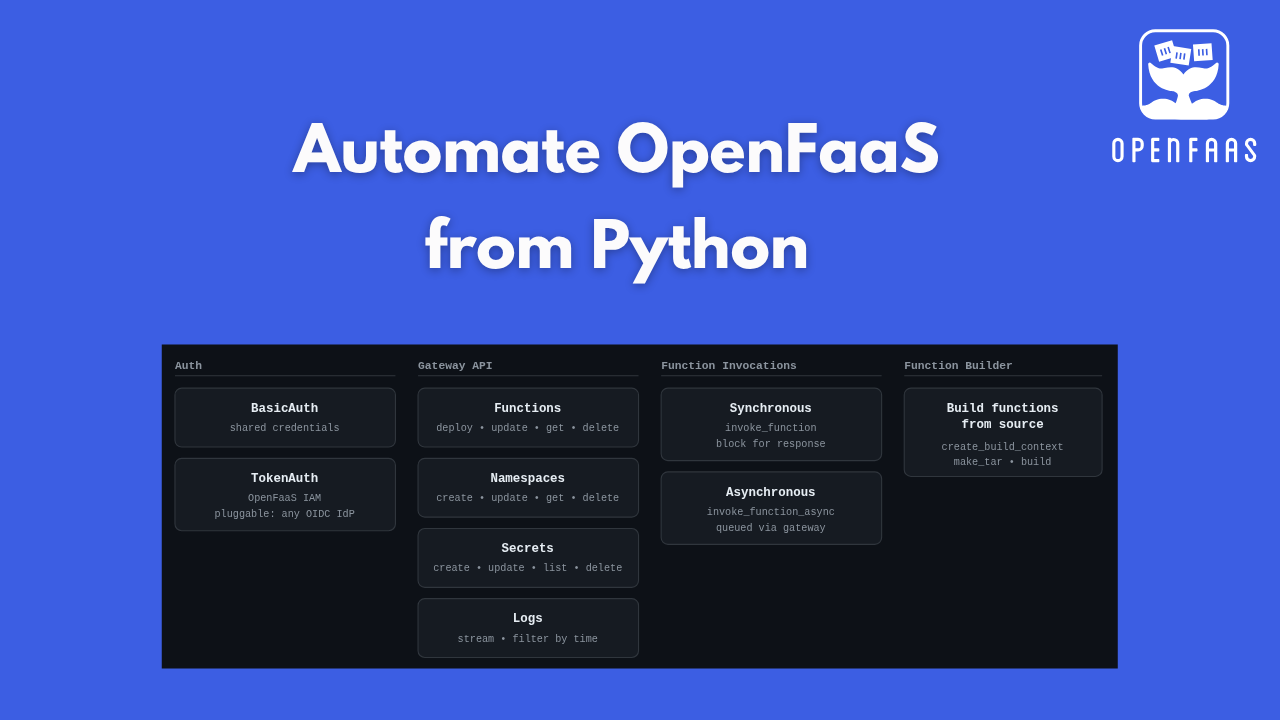
Task: Click 'OpenFaaS IAM' text
Action: (285, 498)
